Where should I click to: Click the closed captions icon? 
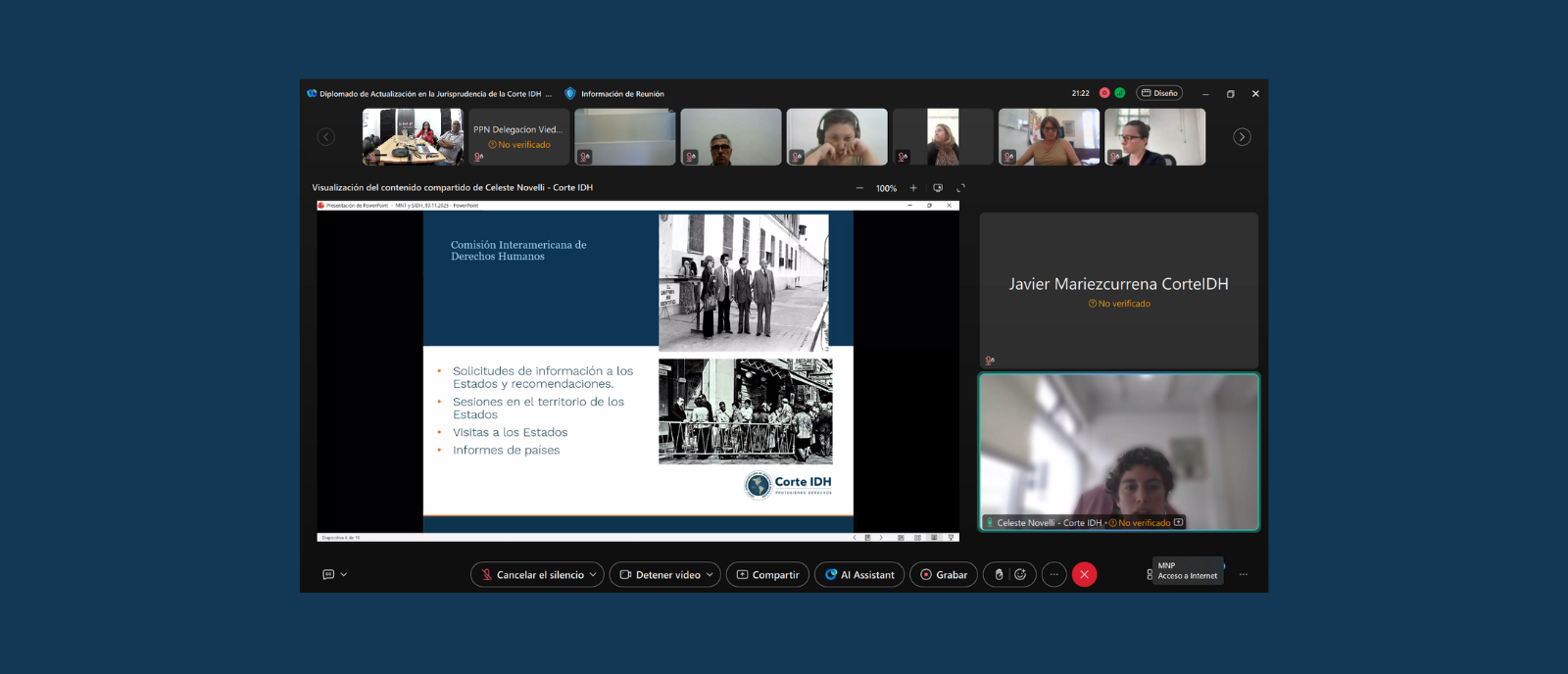[328, 575]
